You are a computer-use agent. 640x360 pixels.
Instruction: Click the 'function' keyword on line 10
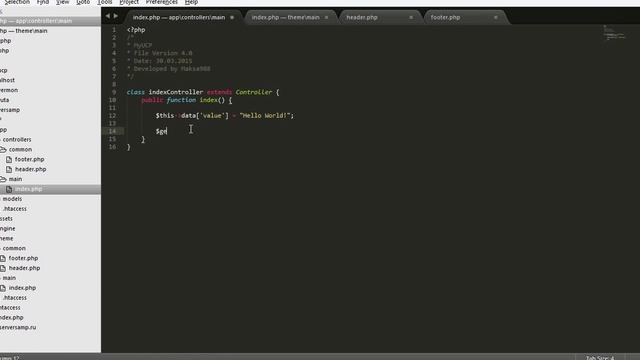181,100
